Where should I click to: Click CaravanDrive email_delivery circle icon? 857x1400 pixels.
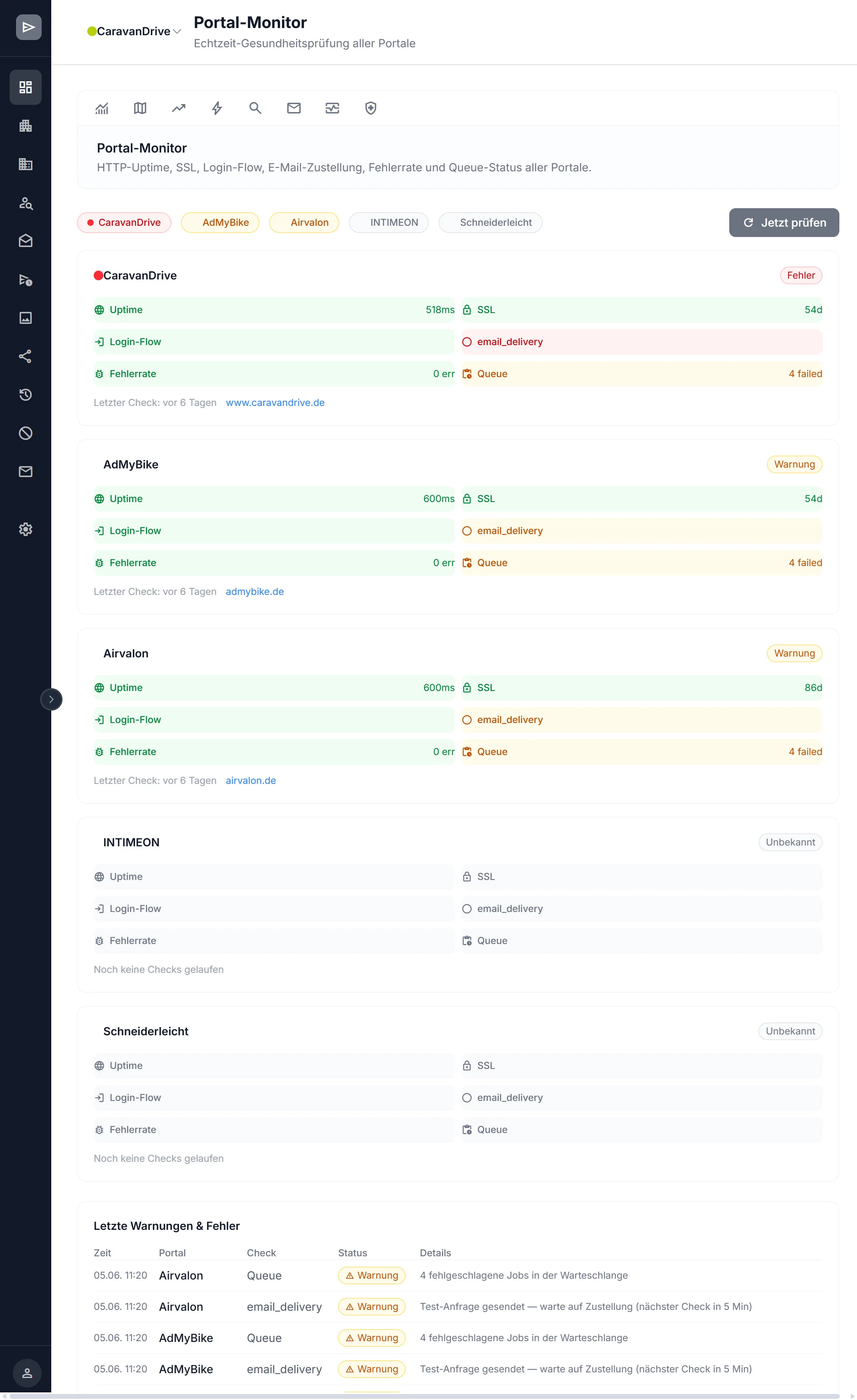point(467,342)
